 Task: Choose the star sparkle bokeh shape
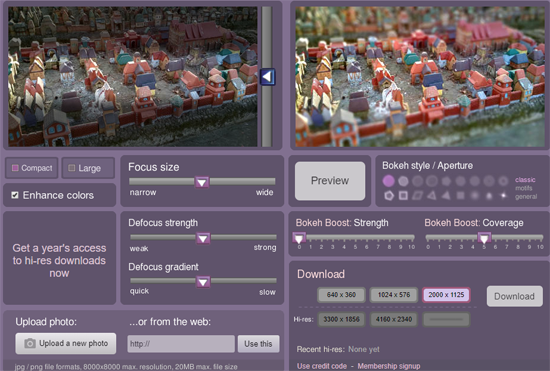503,196
